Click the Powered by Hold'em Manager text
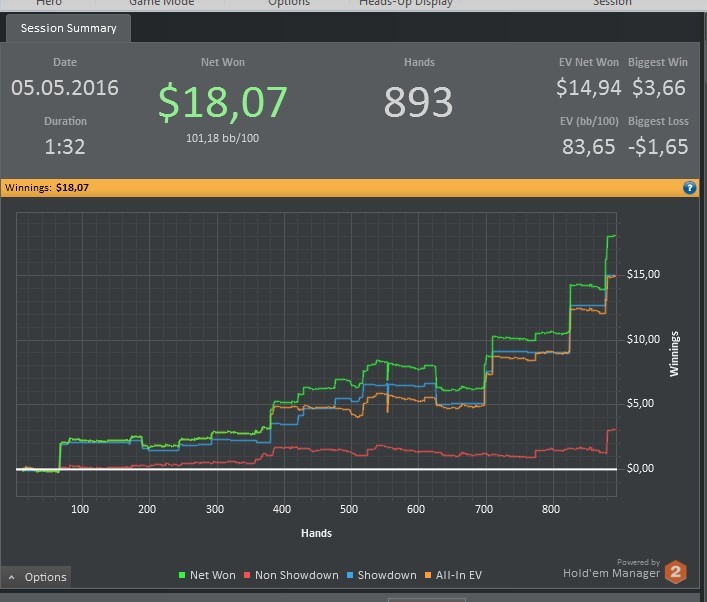 [x=611, y=569]
